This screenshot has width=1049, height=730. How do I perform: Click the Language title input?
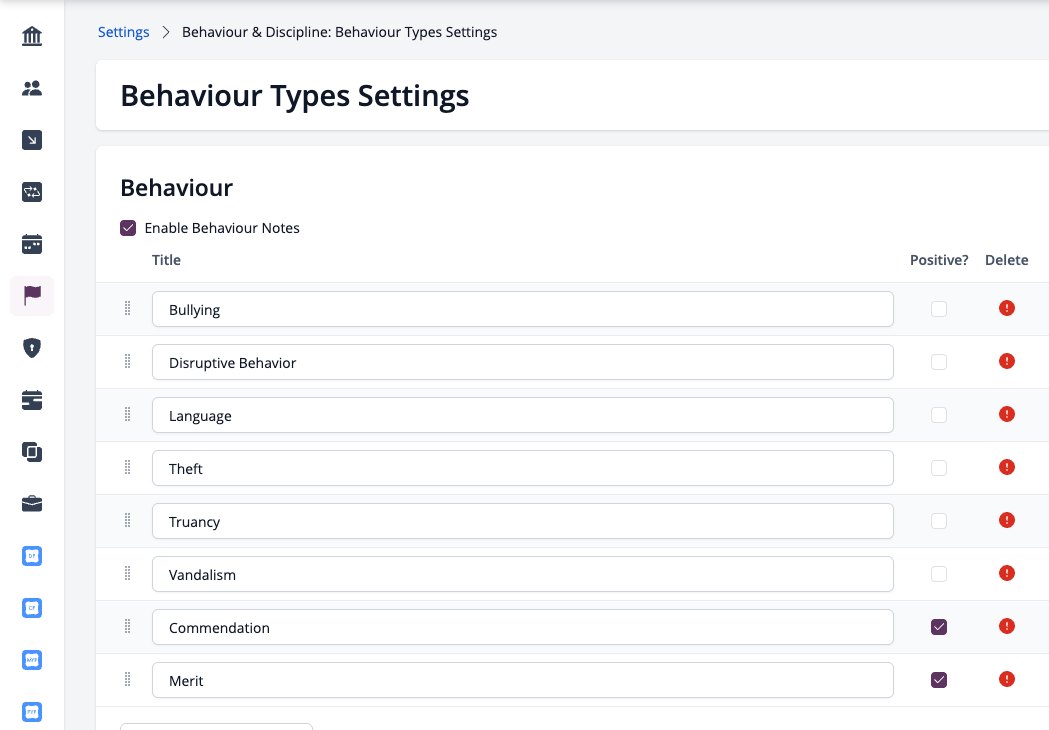point(522,415)
